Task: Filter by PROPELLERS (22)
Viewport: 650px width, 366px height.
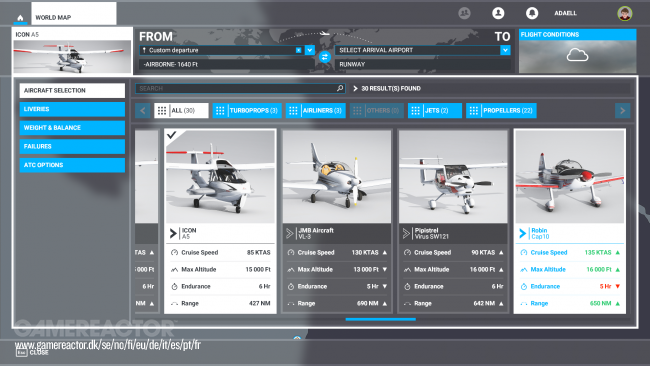Action: (x=501, y=111)
